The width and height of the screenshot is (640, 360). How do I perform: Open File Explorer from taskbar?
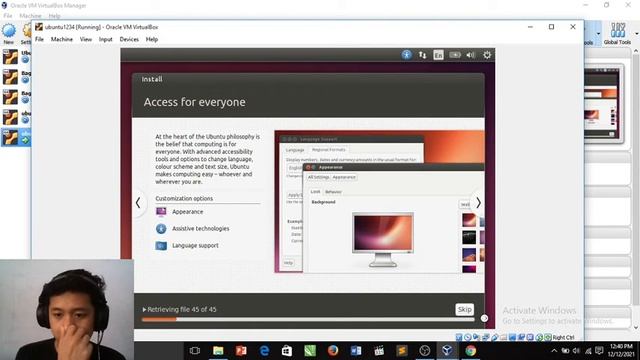click(x=218, y=351)
